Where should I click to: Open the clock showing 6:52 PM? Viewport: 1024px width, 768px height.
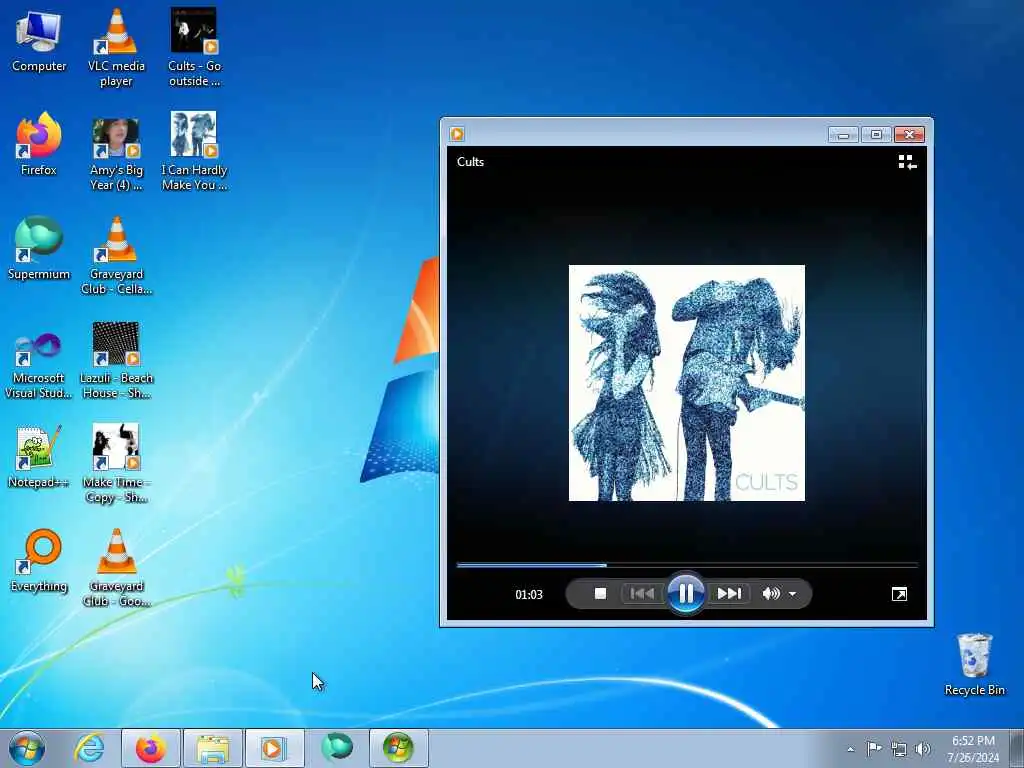tap(973, 749)
